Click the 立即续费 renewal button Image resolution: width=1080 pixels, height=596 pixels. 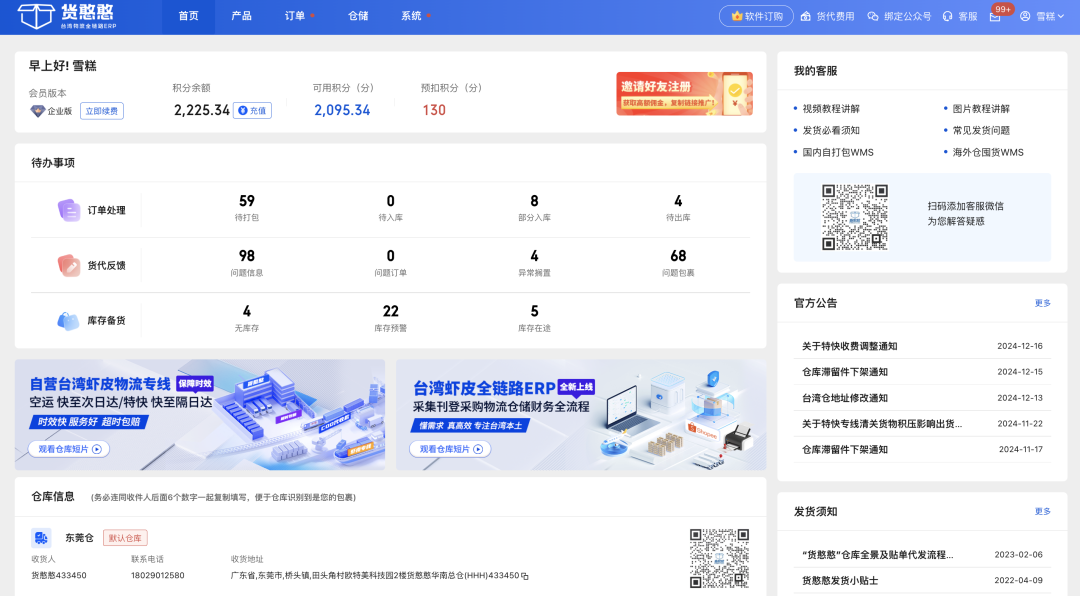pos(101,110)
